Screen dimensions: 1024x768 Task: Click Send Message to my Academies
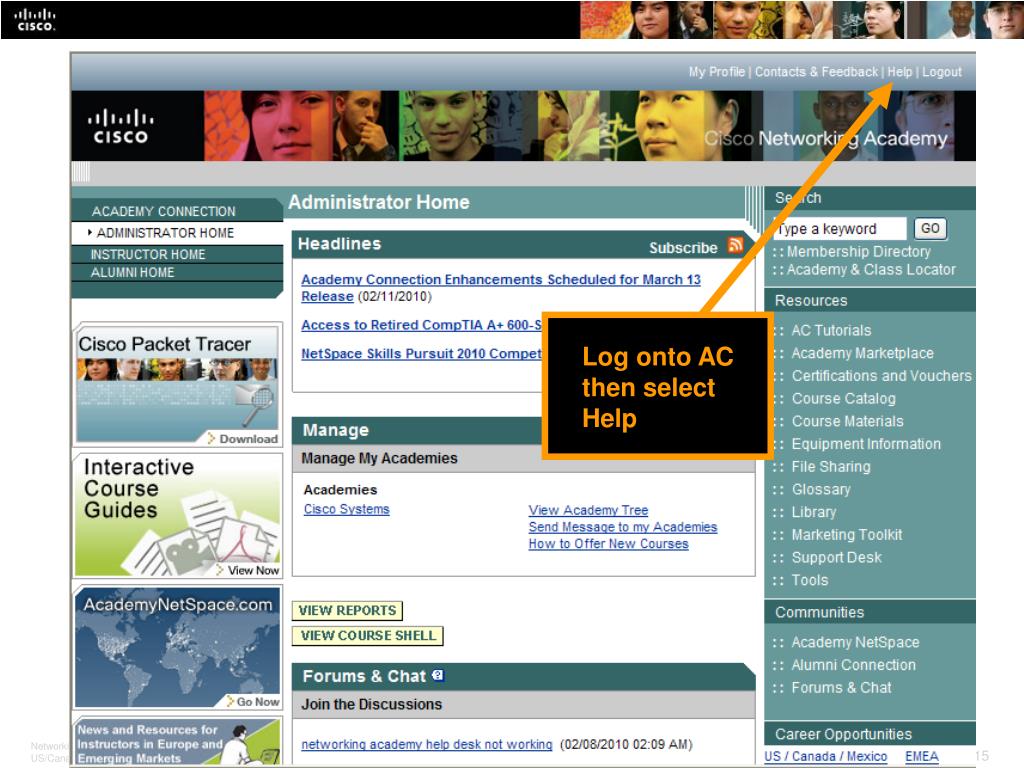tap(623, 527)
